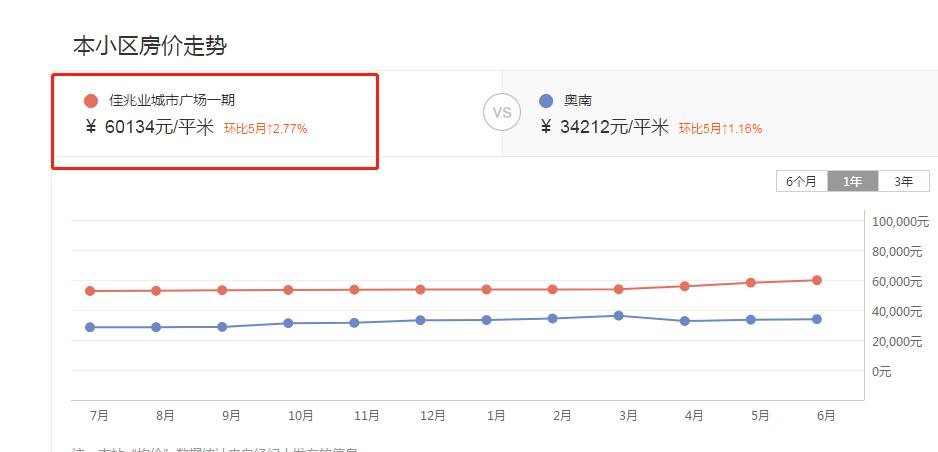The width and height of the screenshot is (938, 452).
Task: Click blue legend dot for 奥南
Action: click(546, 101)
